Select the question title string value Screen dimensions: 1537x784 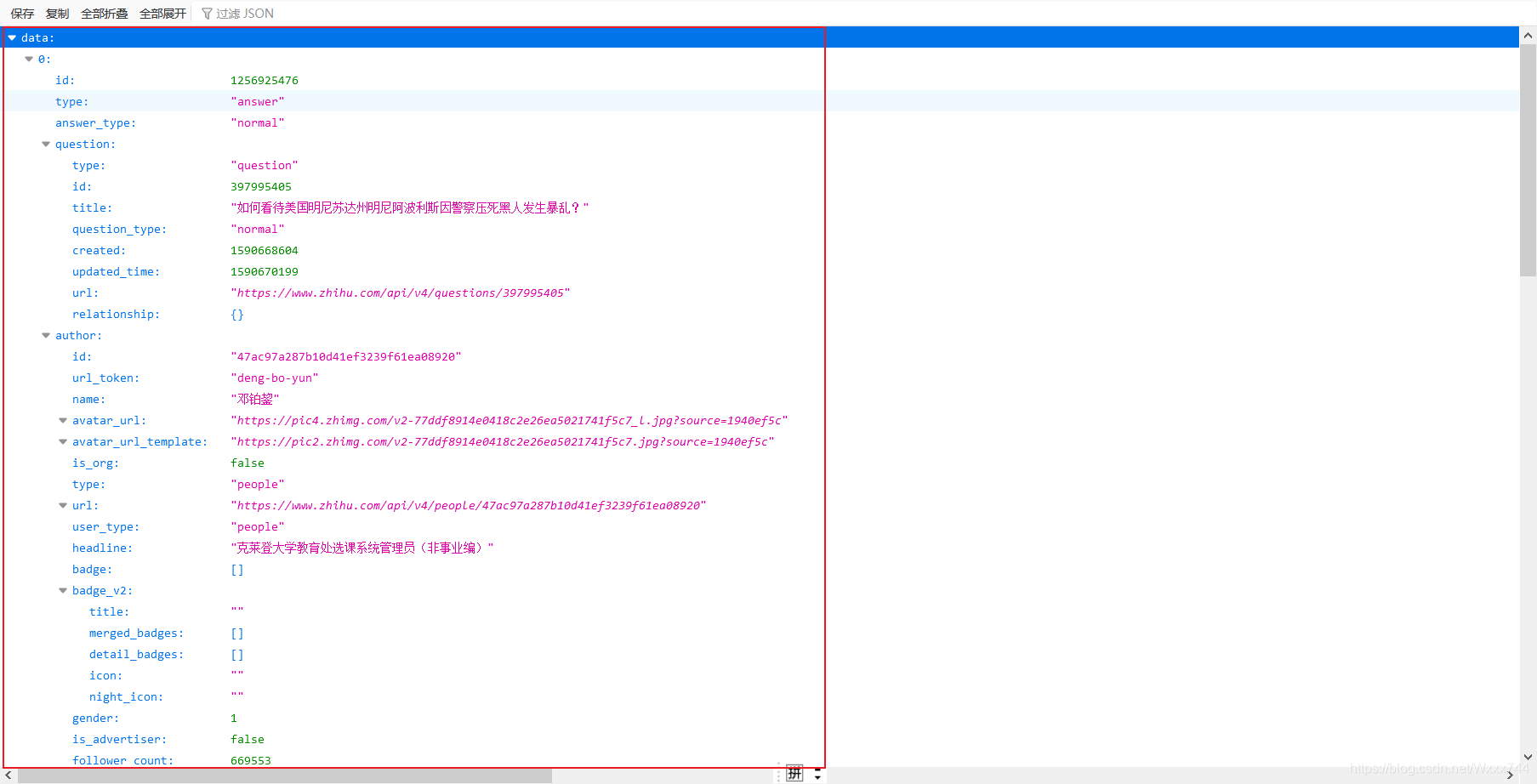tap(410, 207)
